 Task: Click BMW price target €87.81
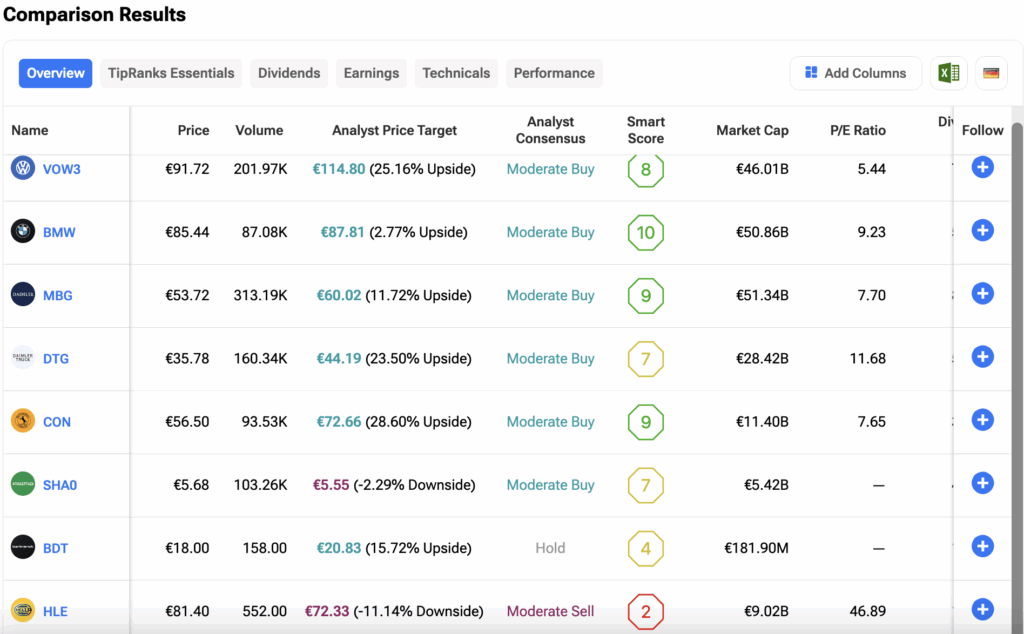point(342,232)
